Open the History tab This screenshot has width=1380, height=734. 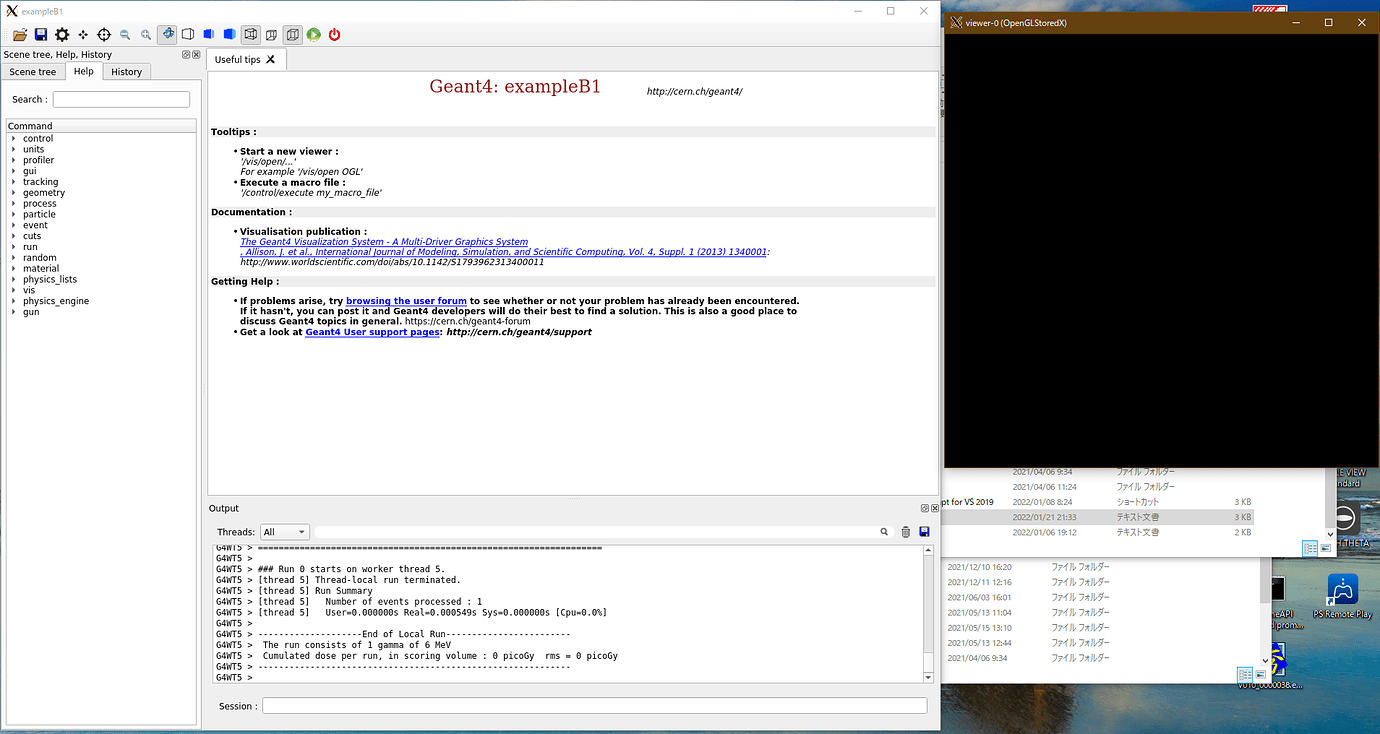126,71
